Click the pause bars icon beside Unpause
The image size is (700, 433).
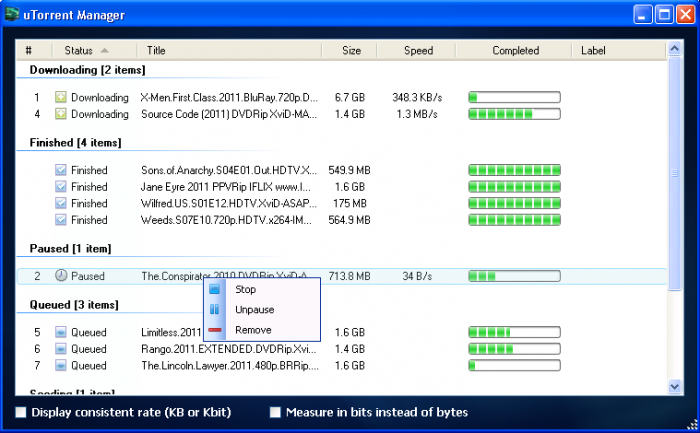[214, 309]
